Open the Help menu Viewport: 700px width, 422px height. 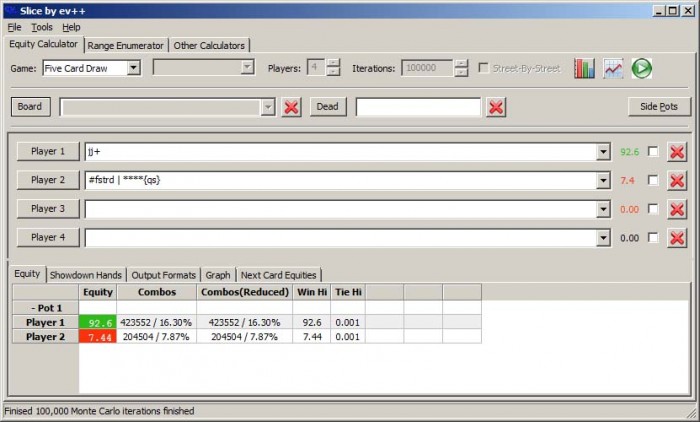[71, 27]
